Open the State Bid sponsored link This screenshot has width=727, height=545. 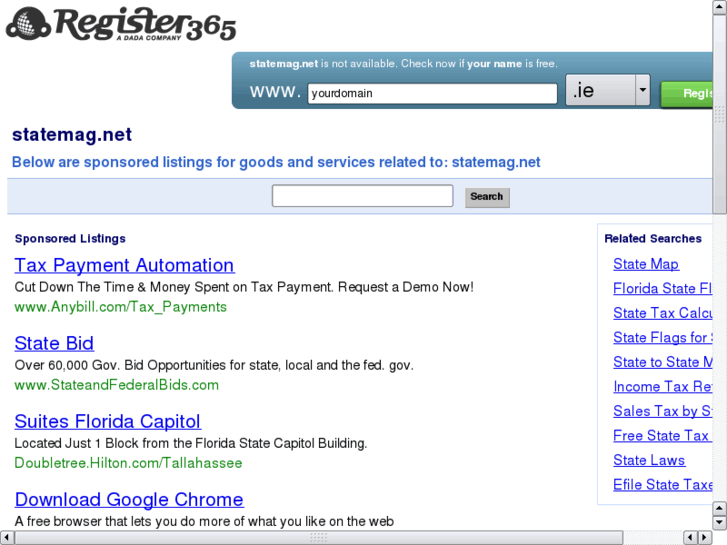point(54,343)
